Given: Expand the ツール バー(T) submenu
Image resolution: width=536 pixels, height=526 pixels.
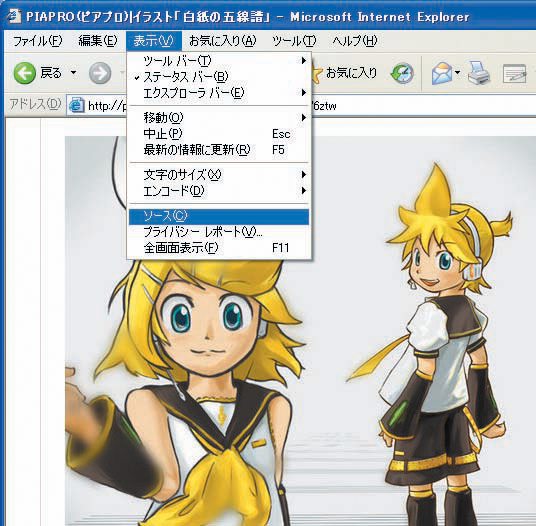Looking at the screenshot, I should (x=219, y=61).
